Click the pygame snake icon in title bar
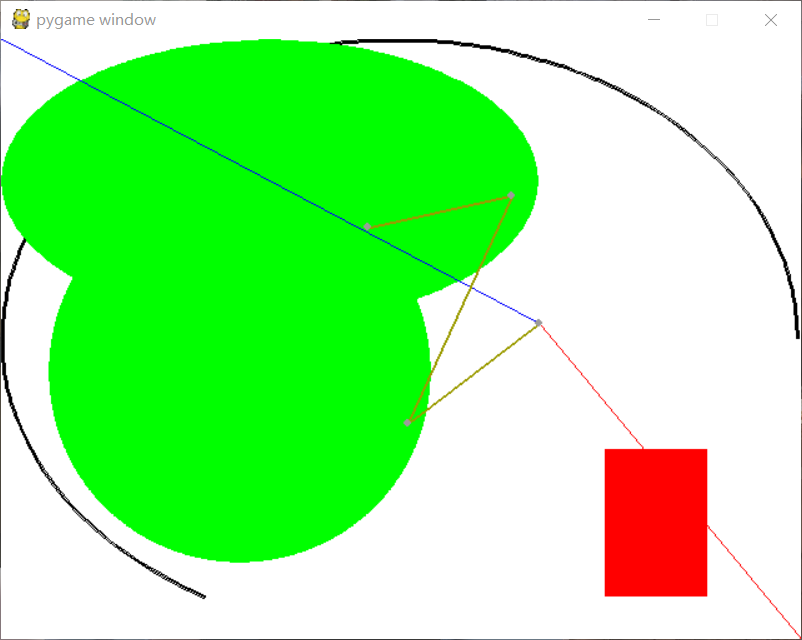Screen dimensions: 802x640 point(21,19)
